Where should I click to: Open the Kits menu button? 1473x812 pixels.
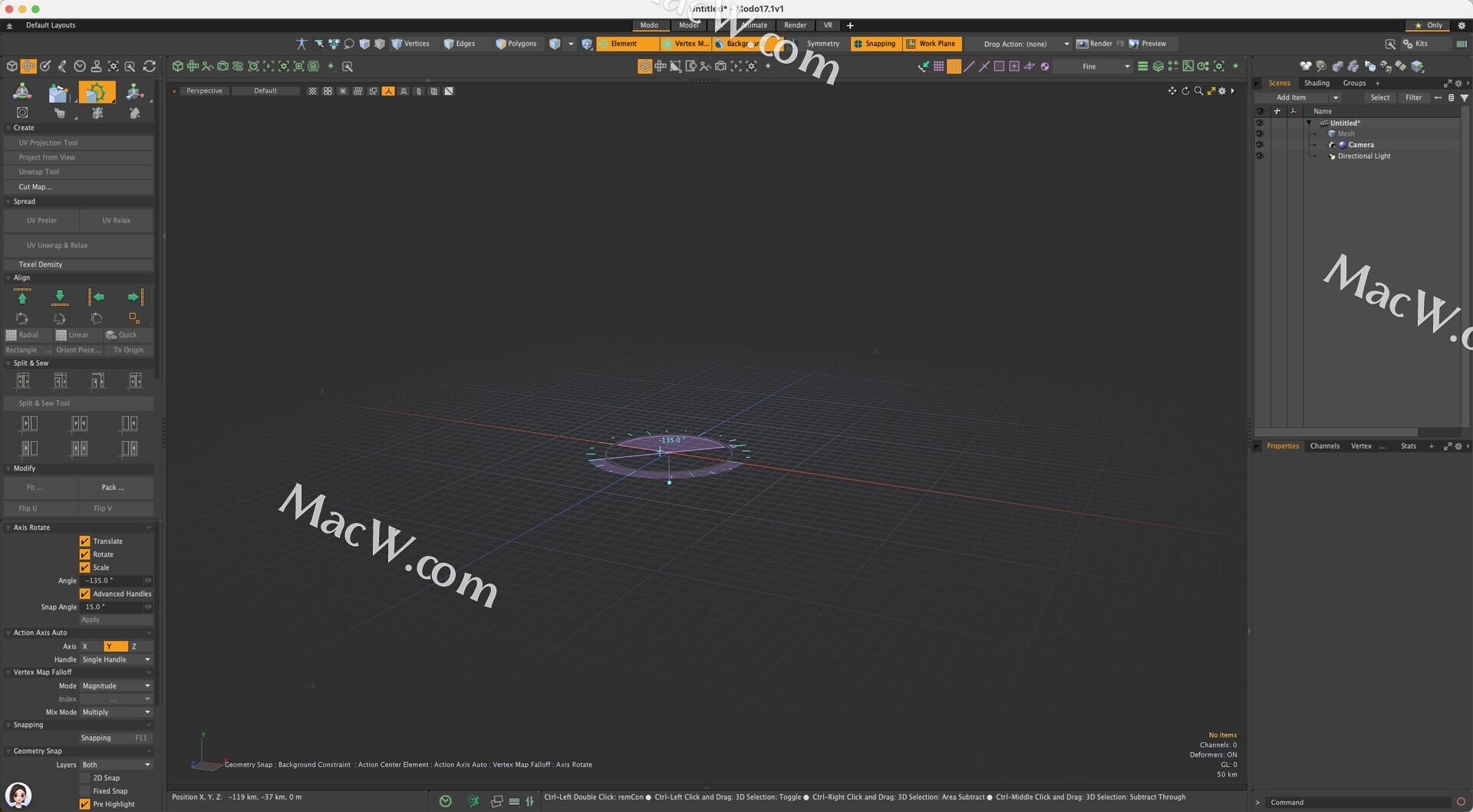click(1416, 44)
